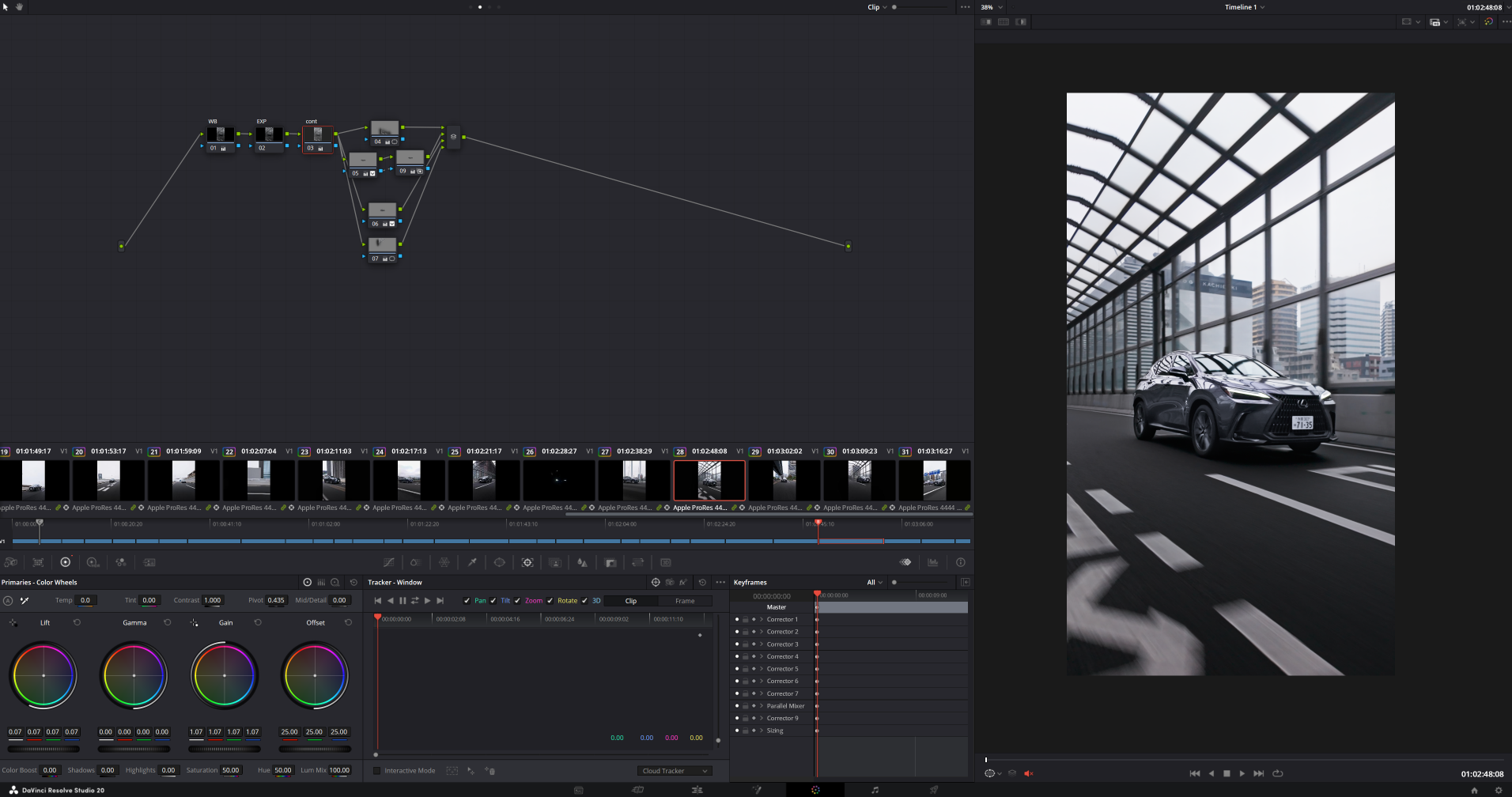Select the highlighted clip 28 thumbnail
1512x797 pixels.
pos(709,480)
